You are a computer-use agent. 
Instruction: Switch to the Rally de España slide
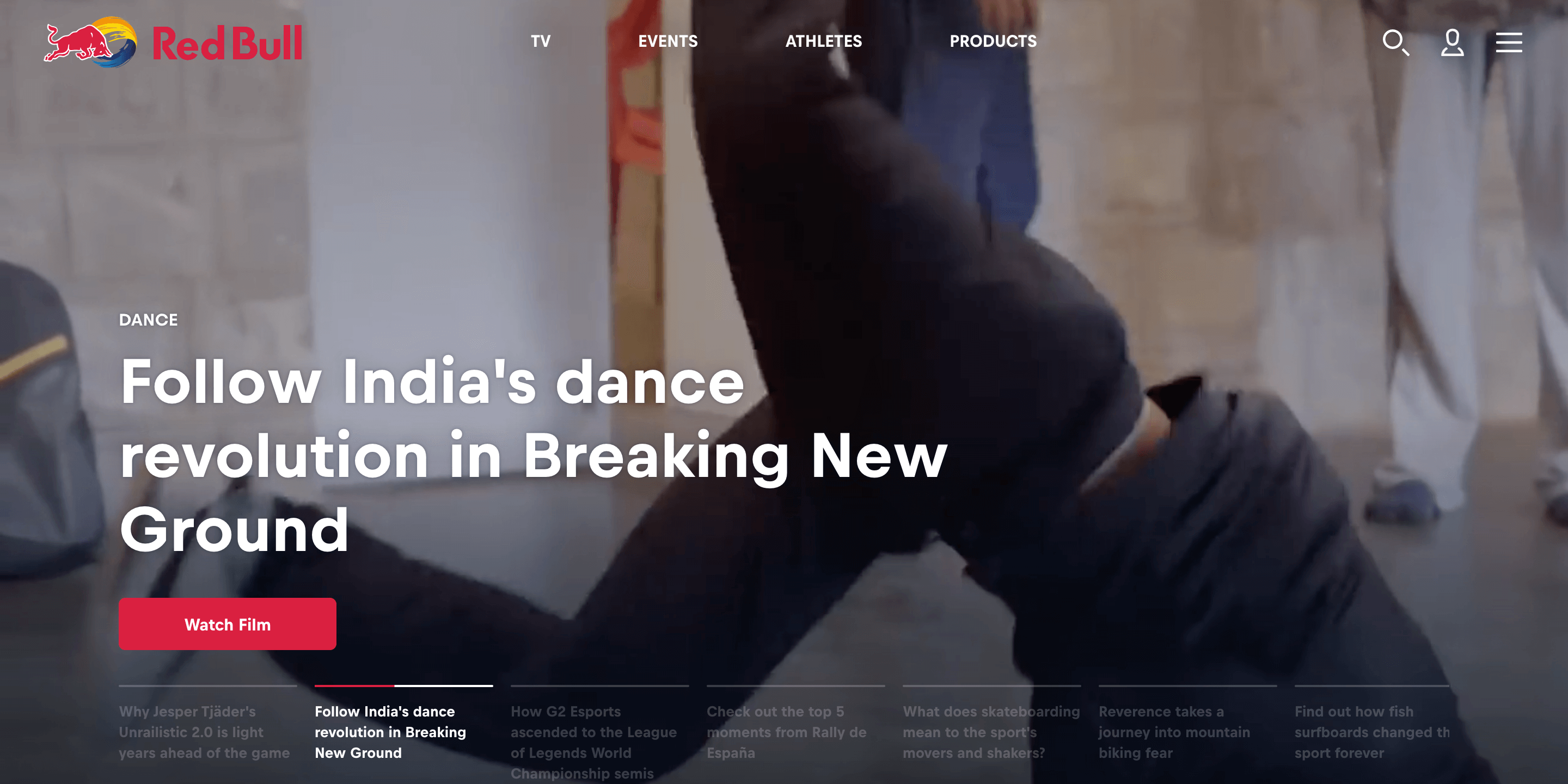pyautogui.click(x=795, y=732)
